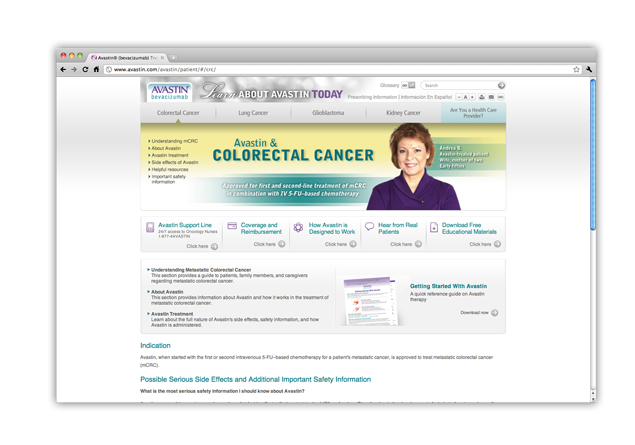Click here arrow under Avastin Support Line
Screen dimensions: 635x445
click(214, 246)
